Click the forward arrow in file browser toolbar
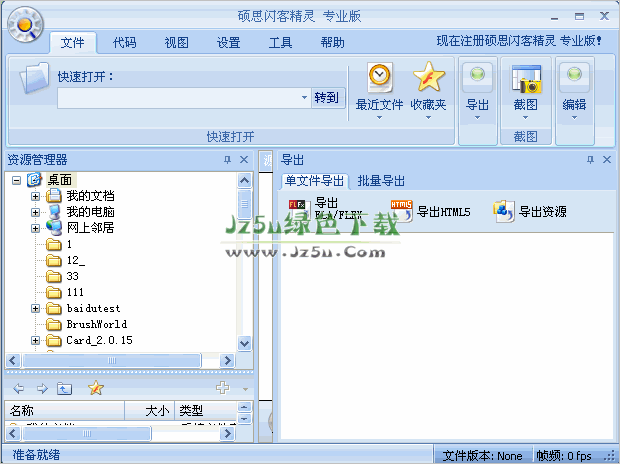620x464 pixels. [x=42, y=389]
